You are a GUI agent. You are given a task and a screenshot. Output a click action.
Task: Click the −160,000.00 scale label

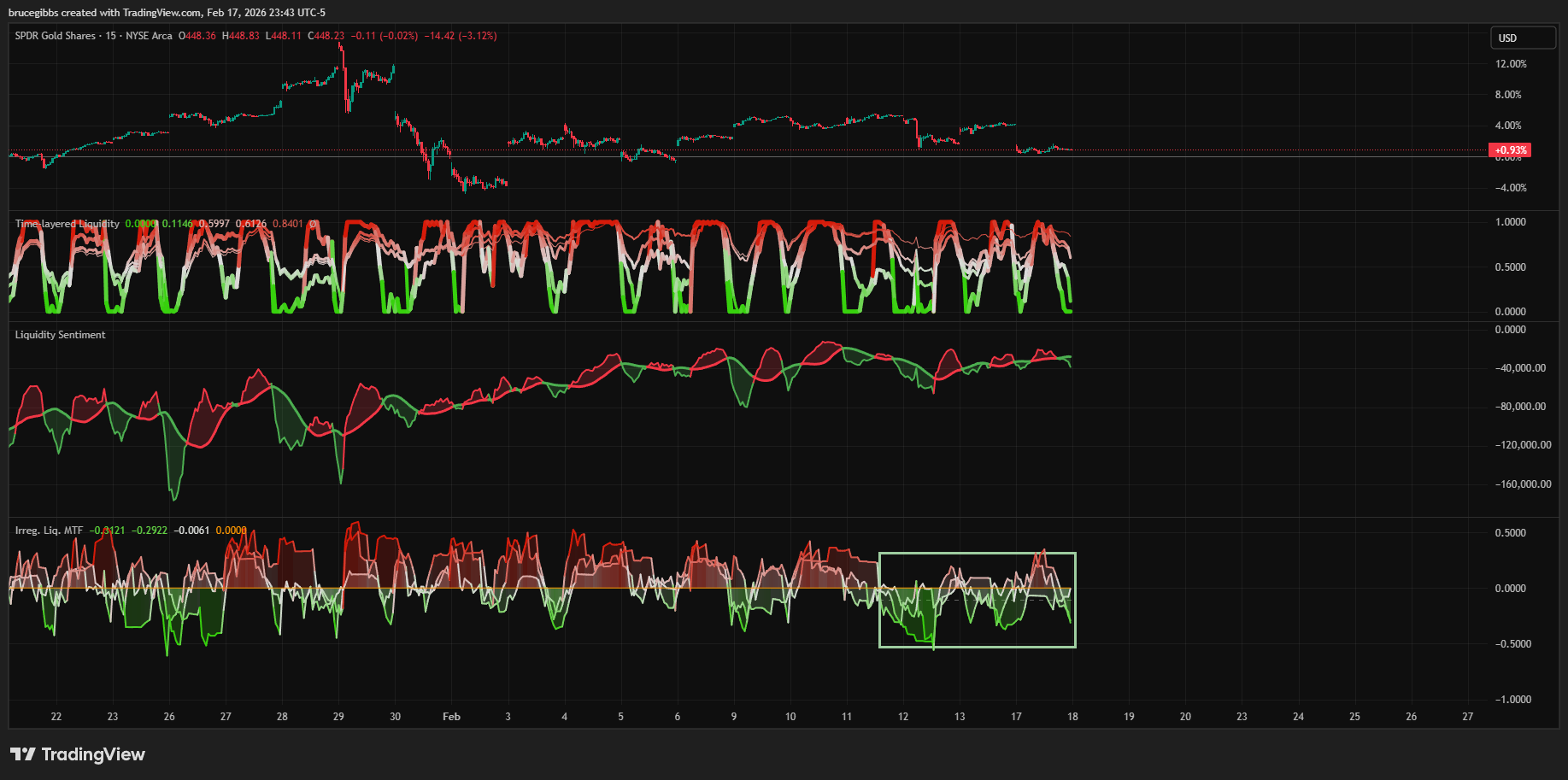(x=1523, y=484)
